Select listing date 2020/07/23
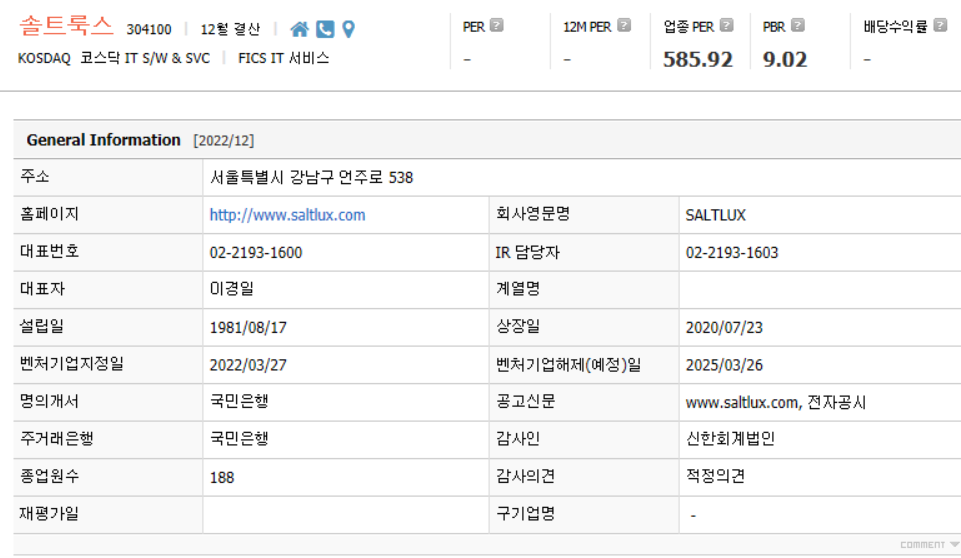 point(724,327)
